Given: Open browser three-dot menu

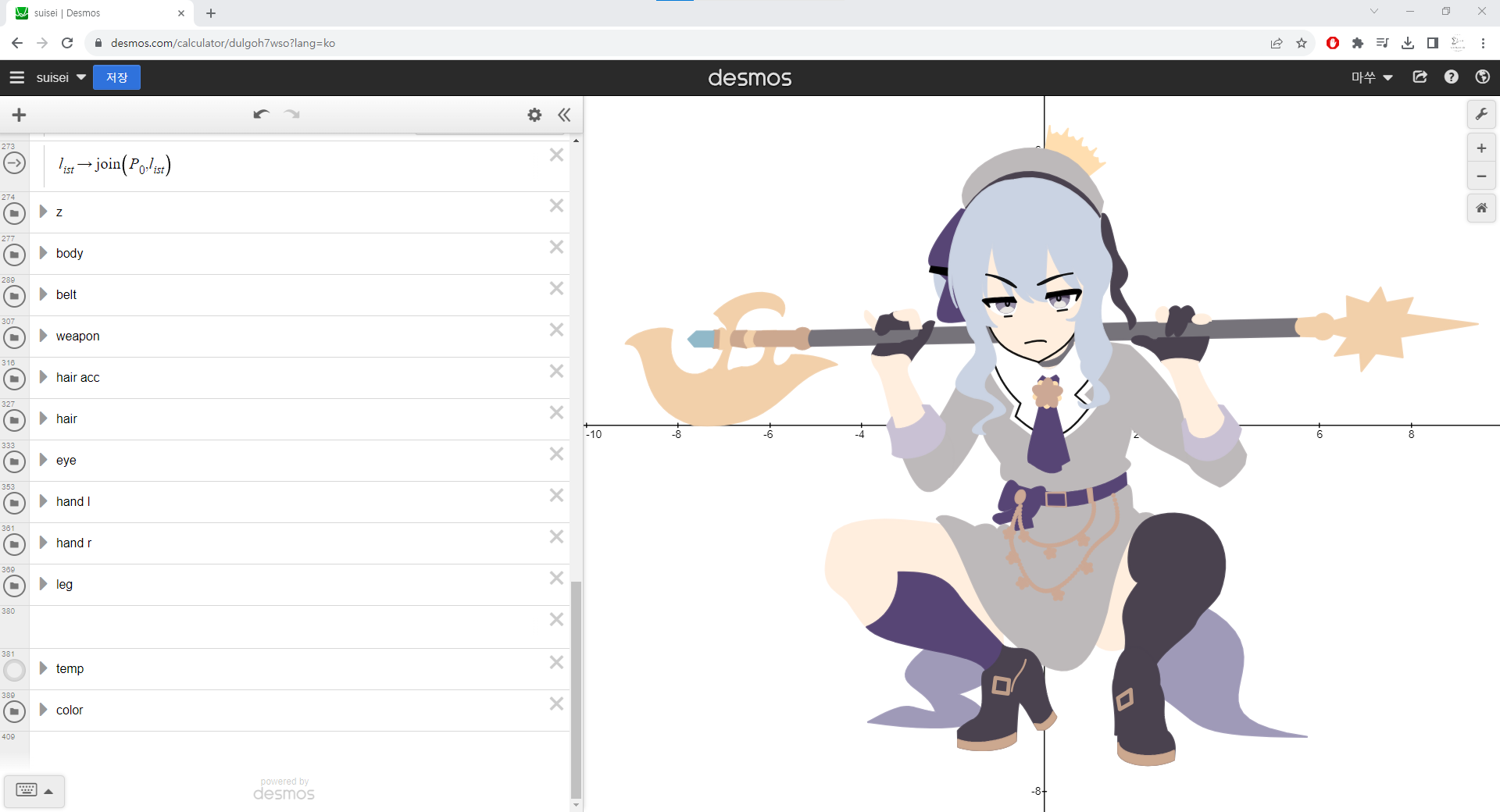Looking at the screenshot, I should pos(1483,43).
